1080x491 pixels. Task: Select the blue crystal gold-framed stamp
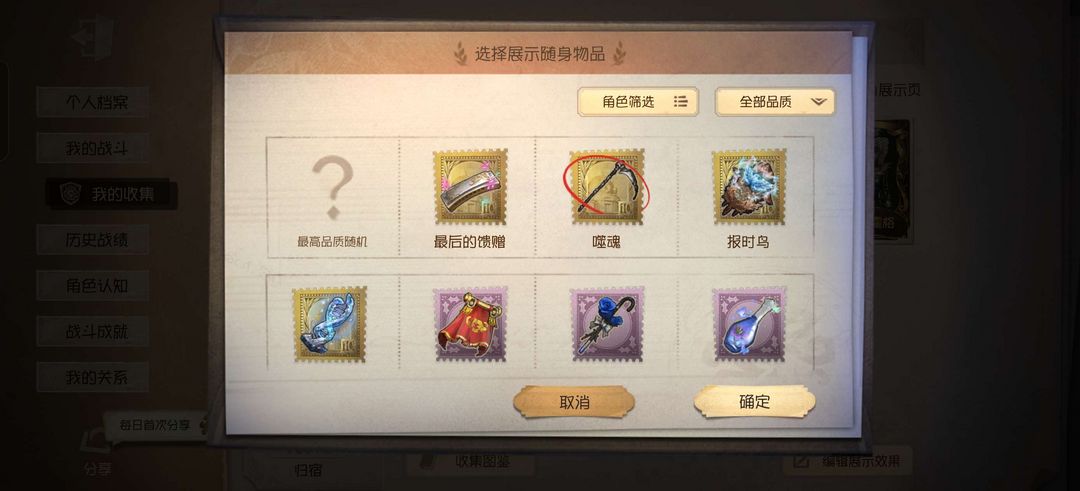[x=329, y=324]
